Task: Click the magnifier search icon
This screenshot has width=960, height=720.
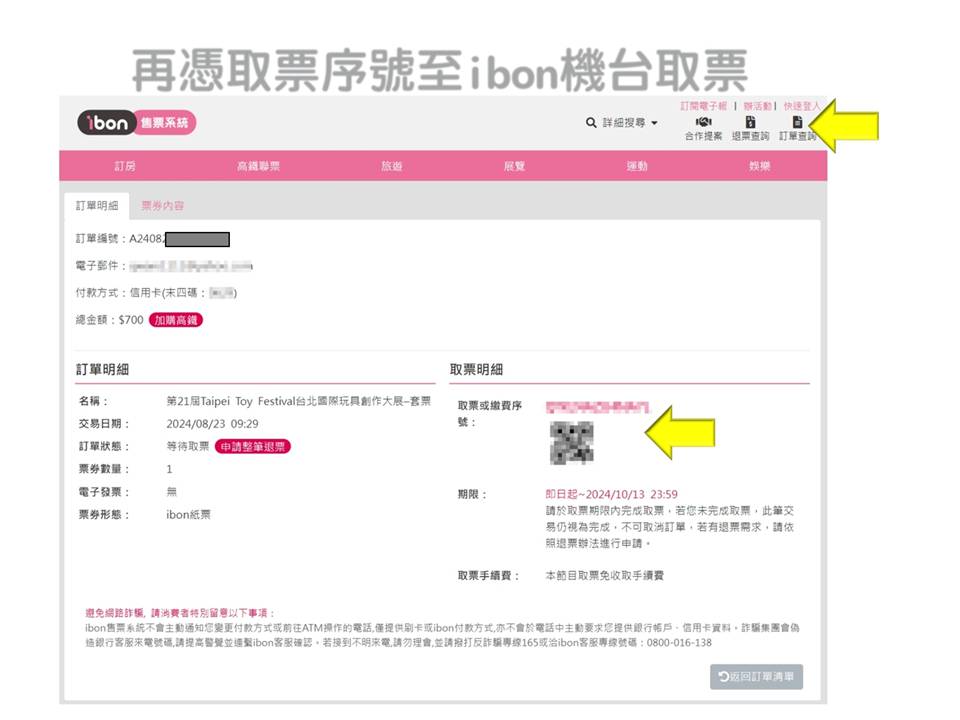Action: [x=591, y=122]
